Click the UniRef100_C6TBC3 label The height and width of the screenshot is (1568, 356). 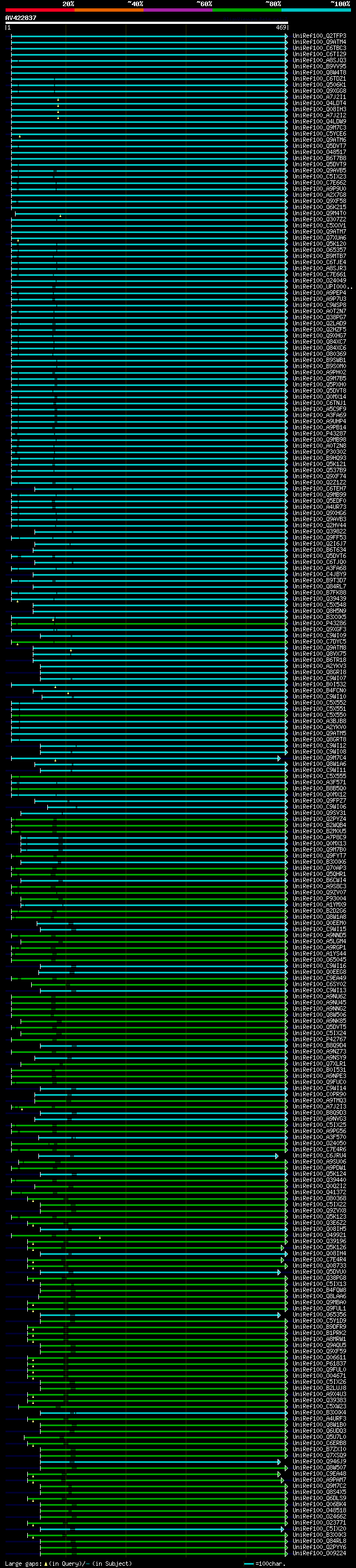click(x=319, y=48)
